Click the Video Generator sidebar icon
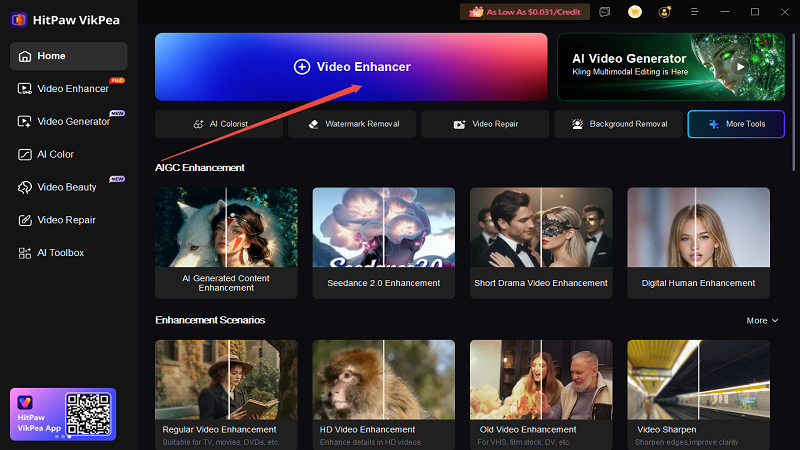The height and width of the screenshot is (450, 800). point(24,121)
